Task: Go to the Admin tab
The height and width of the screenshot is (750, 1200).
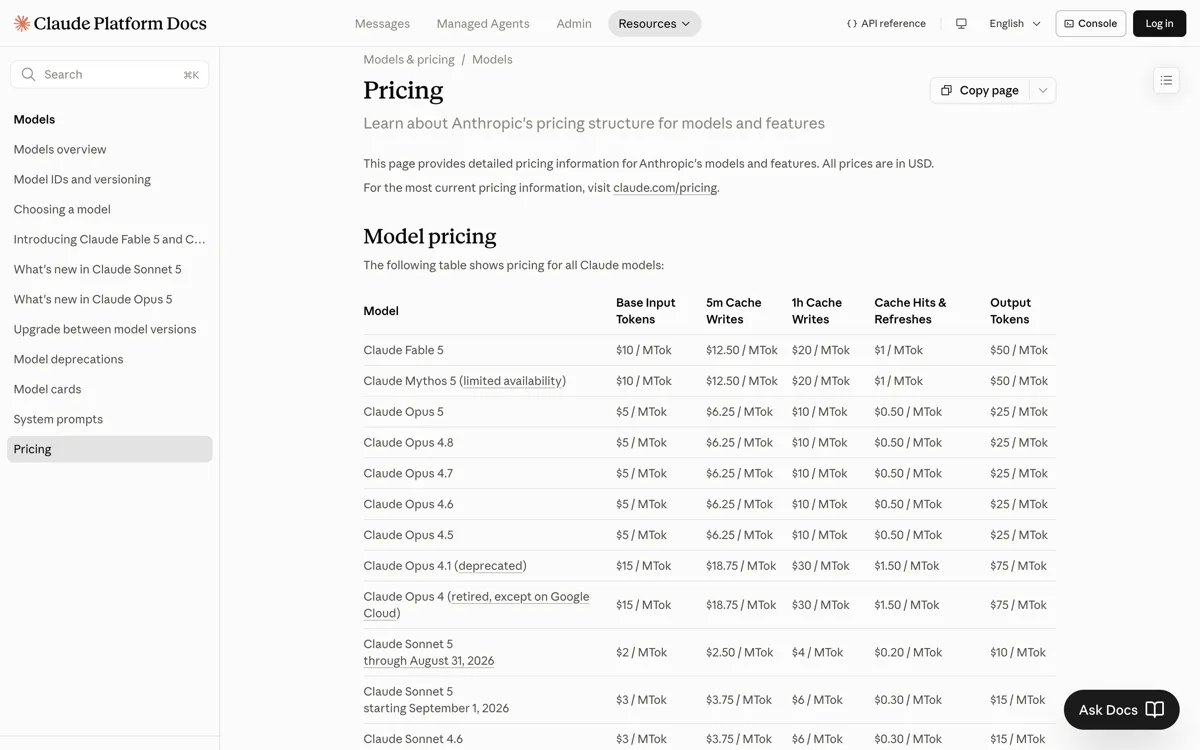Action: coord(574,23)
